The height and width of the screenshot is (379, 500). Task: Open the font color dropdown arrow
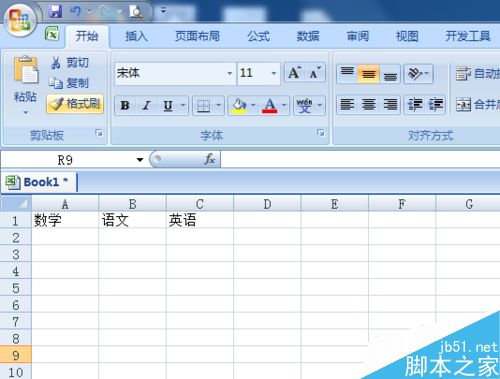tap(284, 106)
